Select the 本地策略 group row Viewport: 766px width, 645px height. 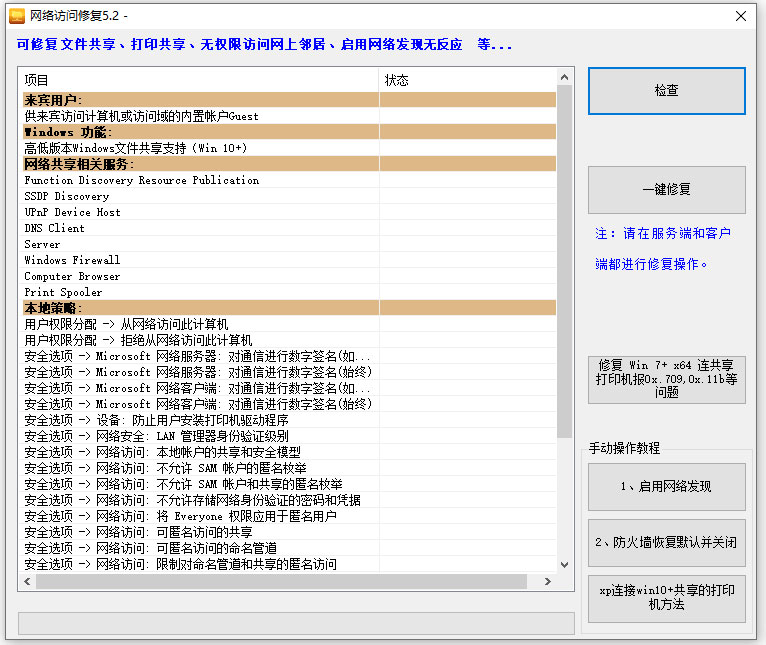[x=289, y=308]
